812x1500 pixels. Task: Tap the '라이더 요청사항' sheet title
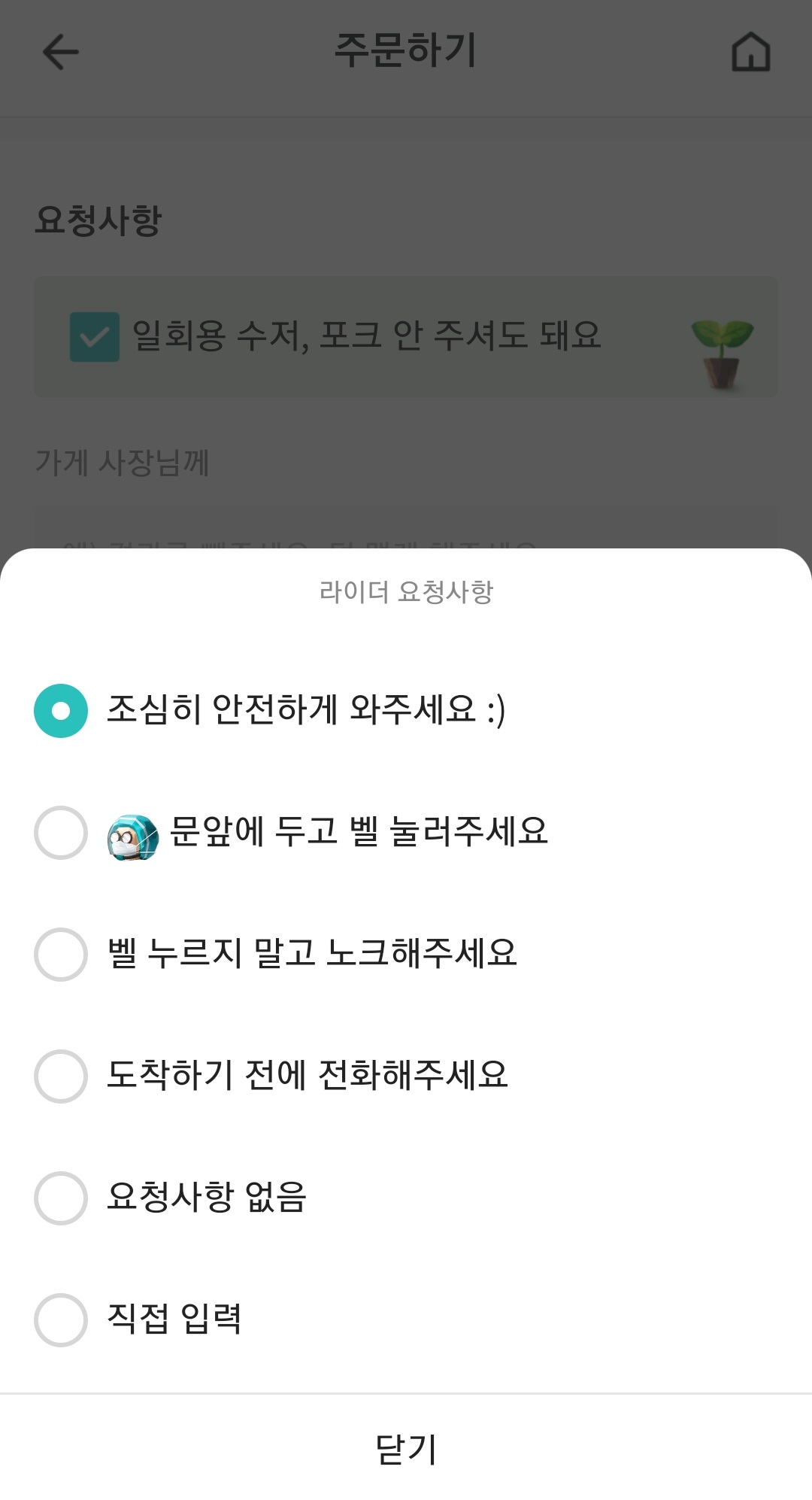pyautogui.click(x=406, y=592)
